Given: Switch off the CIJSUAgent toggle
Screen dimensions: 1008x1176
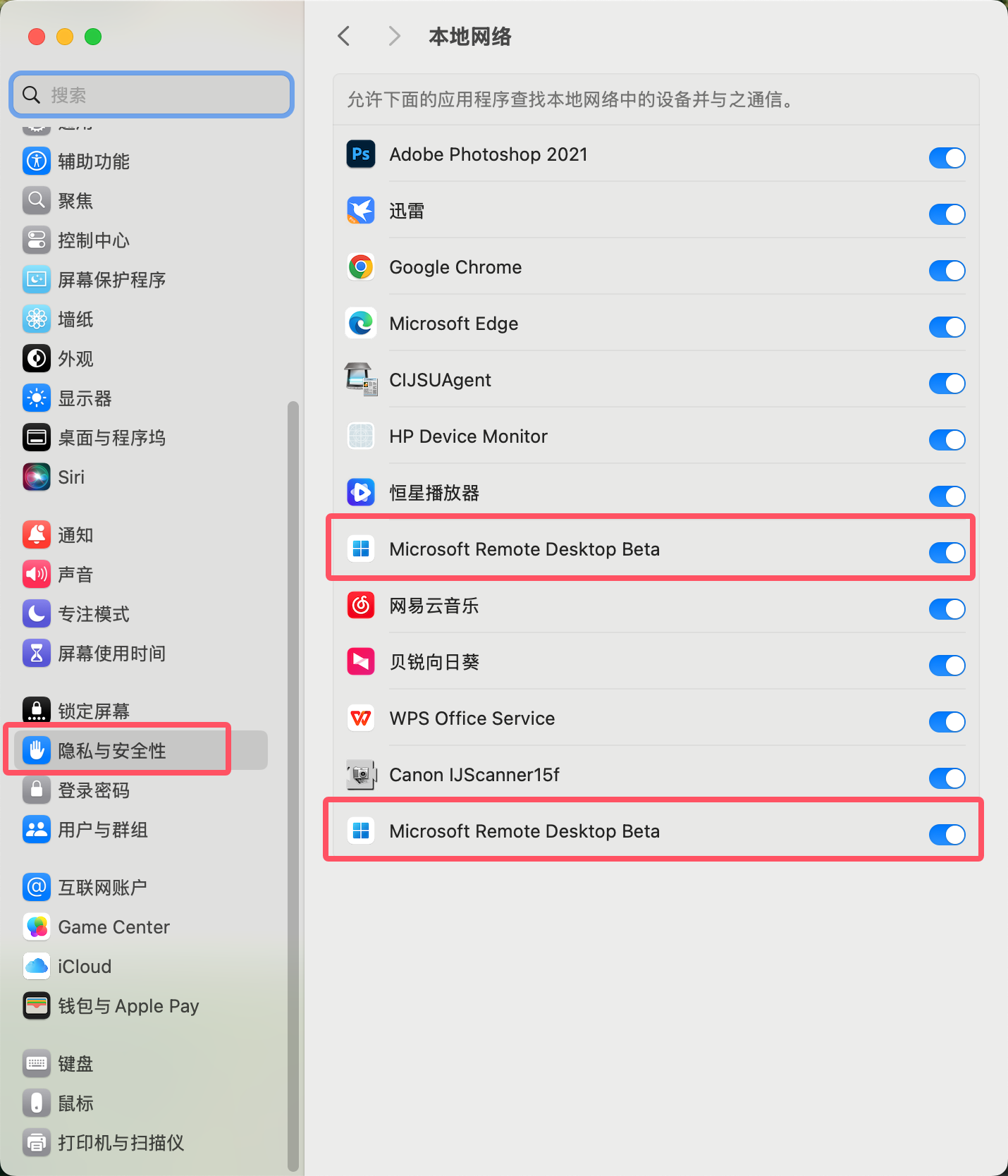Looking at the screenshot, I should (947, 384).
